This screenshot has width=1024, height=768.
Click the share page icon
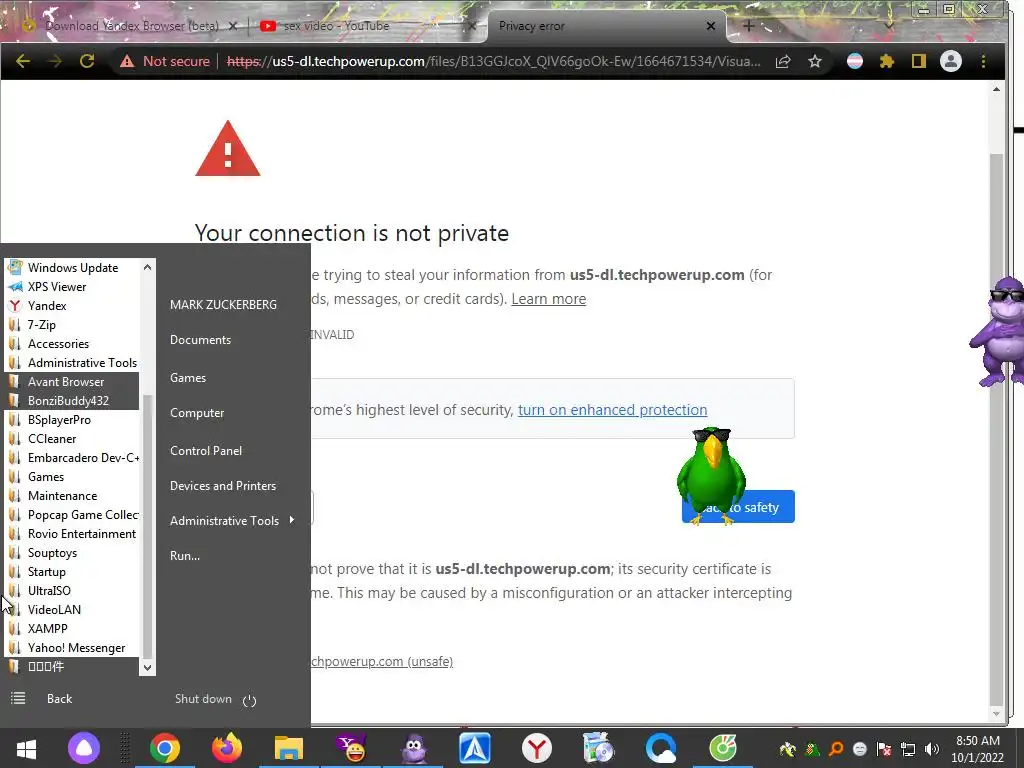tap(783, 61)
